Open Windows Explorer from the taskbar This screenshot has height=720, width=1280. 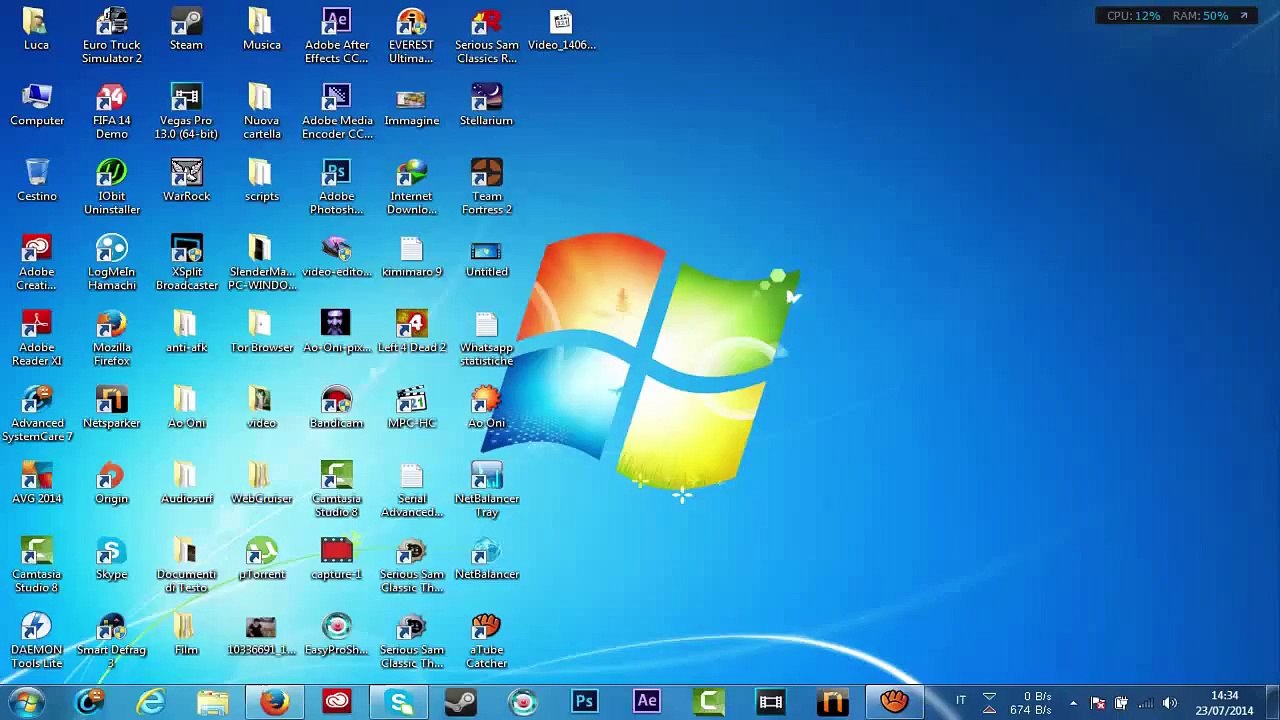point(212,702)
